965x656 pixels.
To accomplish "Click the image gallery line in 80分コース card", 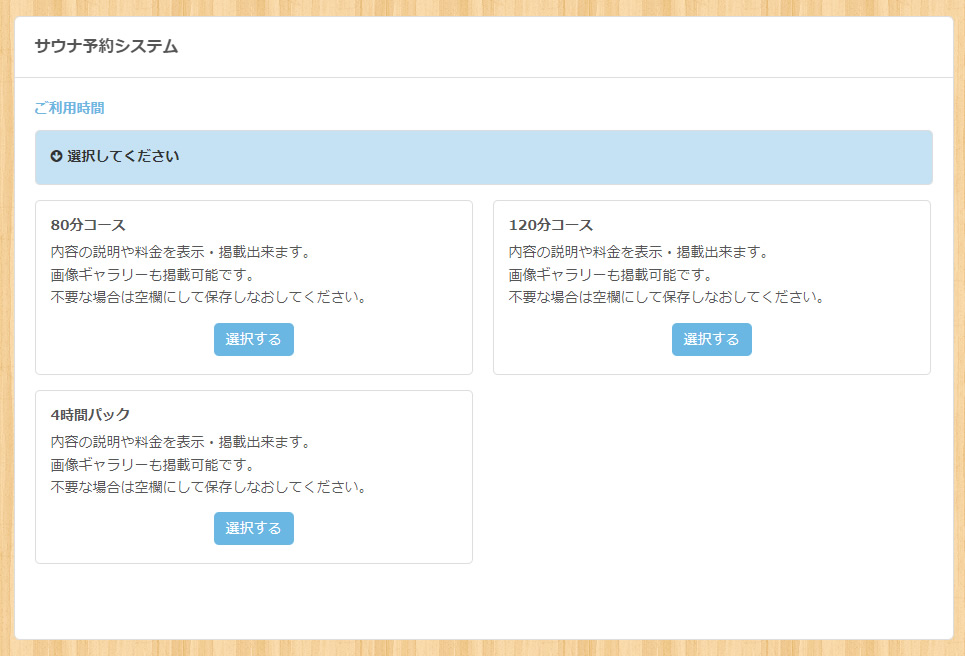I will pyautogui.click(x=152, y=275).
